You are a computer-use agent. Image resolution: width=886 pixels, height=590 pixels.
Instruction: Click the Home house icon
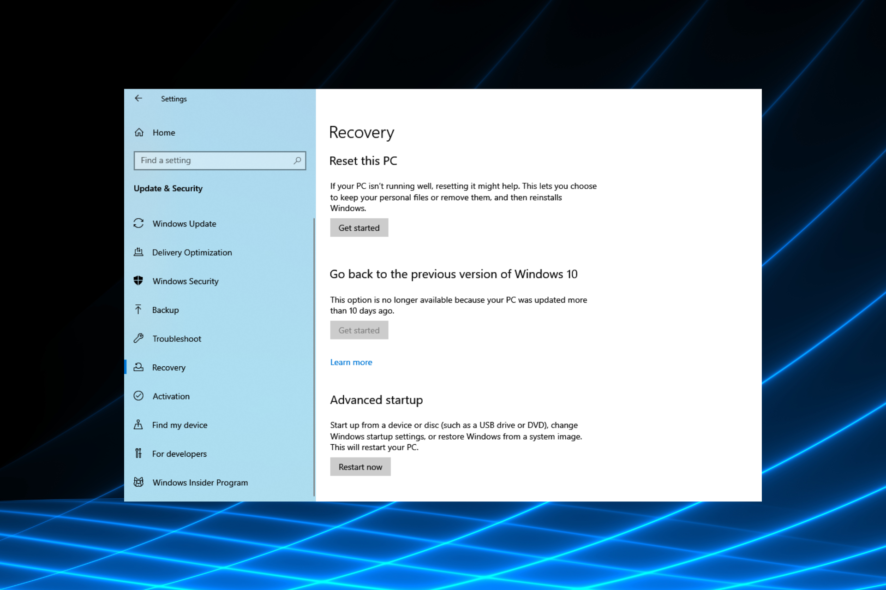point(139,132)
